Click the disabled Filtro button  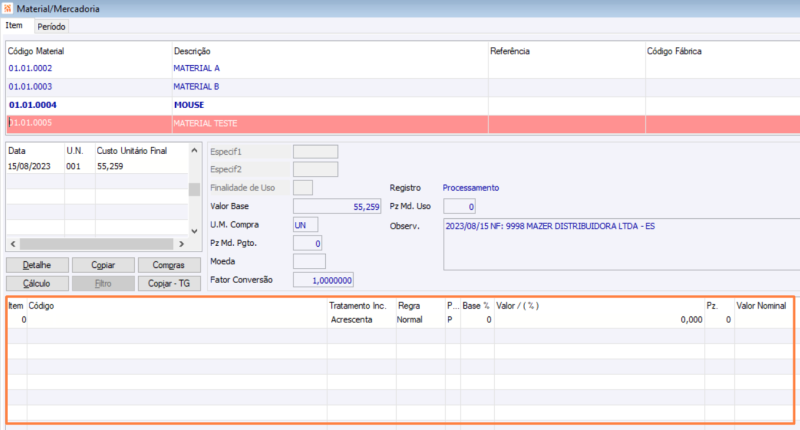(103, 284)
